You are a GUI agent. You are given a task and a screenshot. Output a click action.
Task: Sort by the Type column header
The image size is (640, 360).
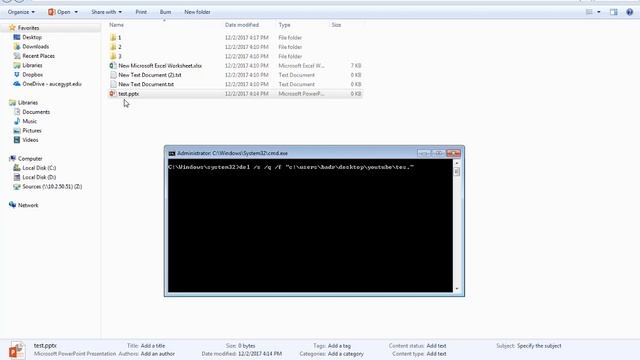(284, 25)
